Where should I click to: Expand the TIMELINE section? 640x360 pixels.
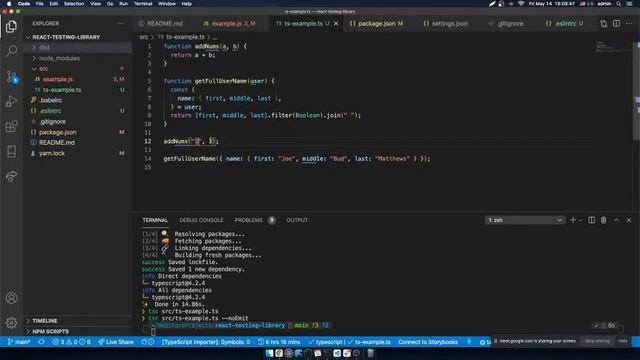pyautogui.click(x=78, y=321)
